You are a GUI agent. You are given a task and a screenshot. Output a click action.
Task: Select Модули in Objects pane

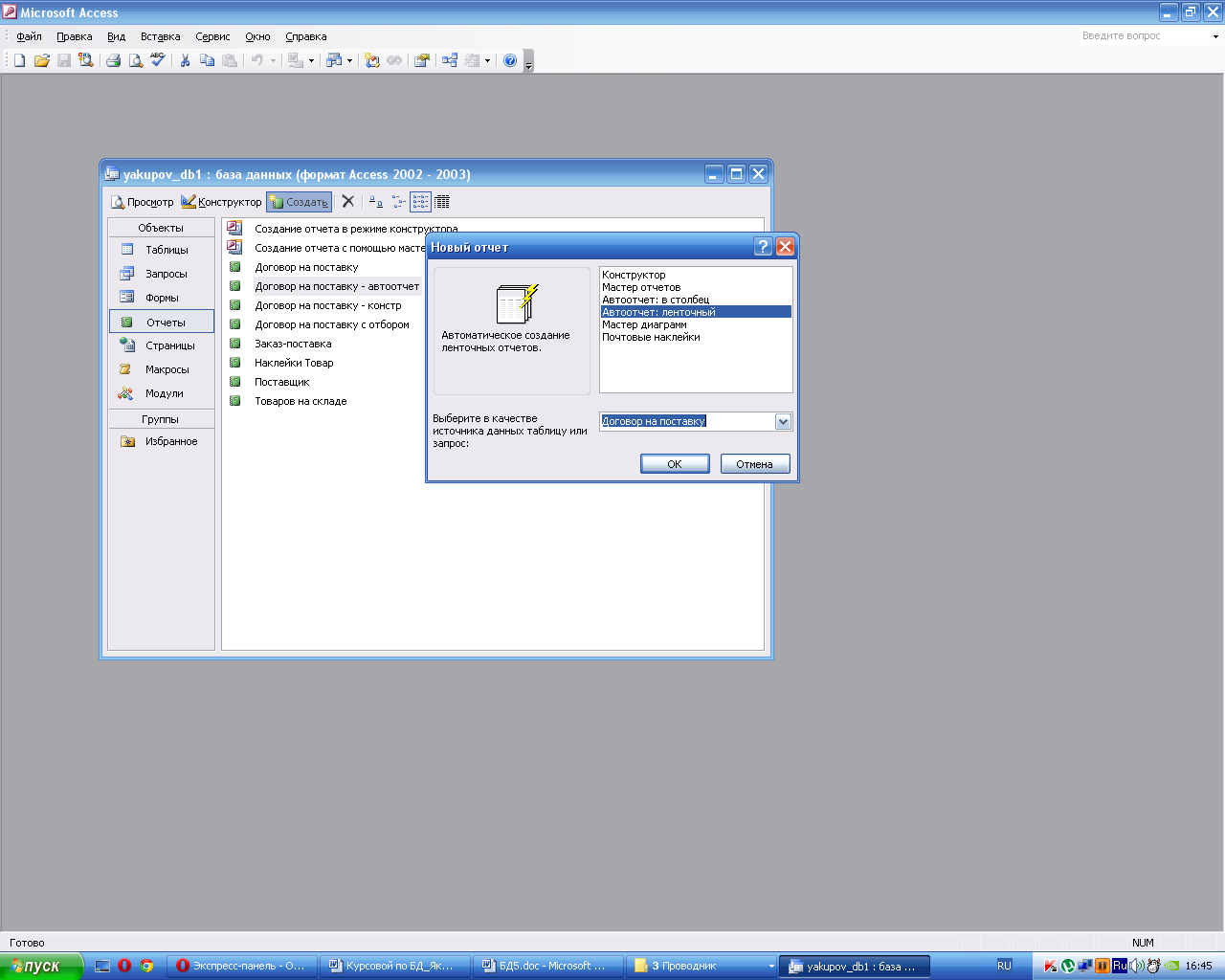click(162, 393)
